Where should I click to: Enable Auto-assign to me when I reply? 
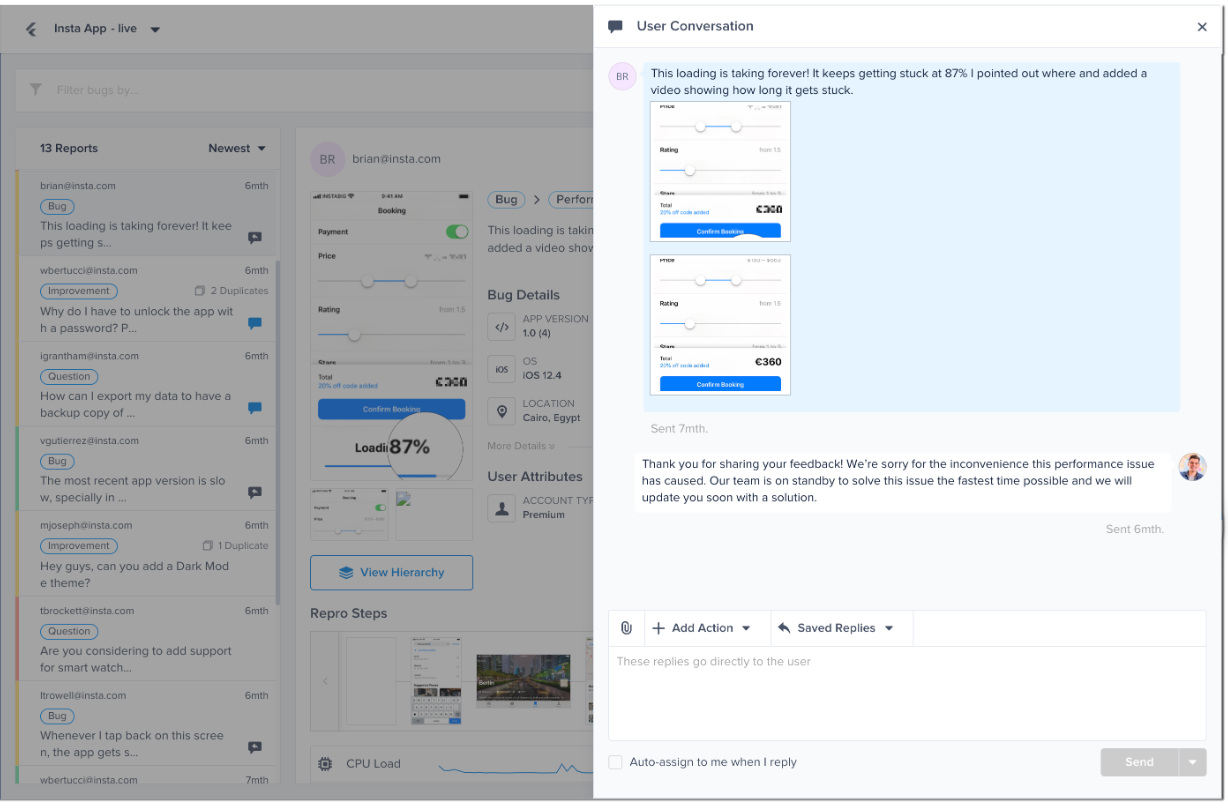coord(616,762)
